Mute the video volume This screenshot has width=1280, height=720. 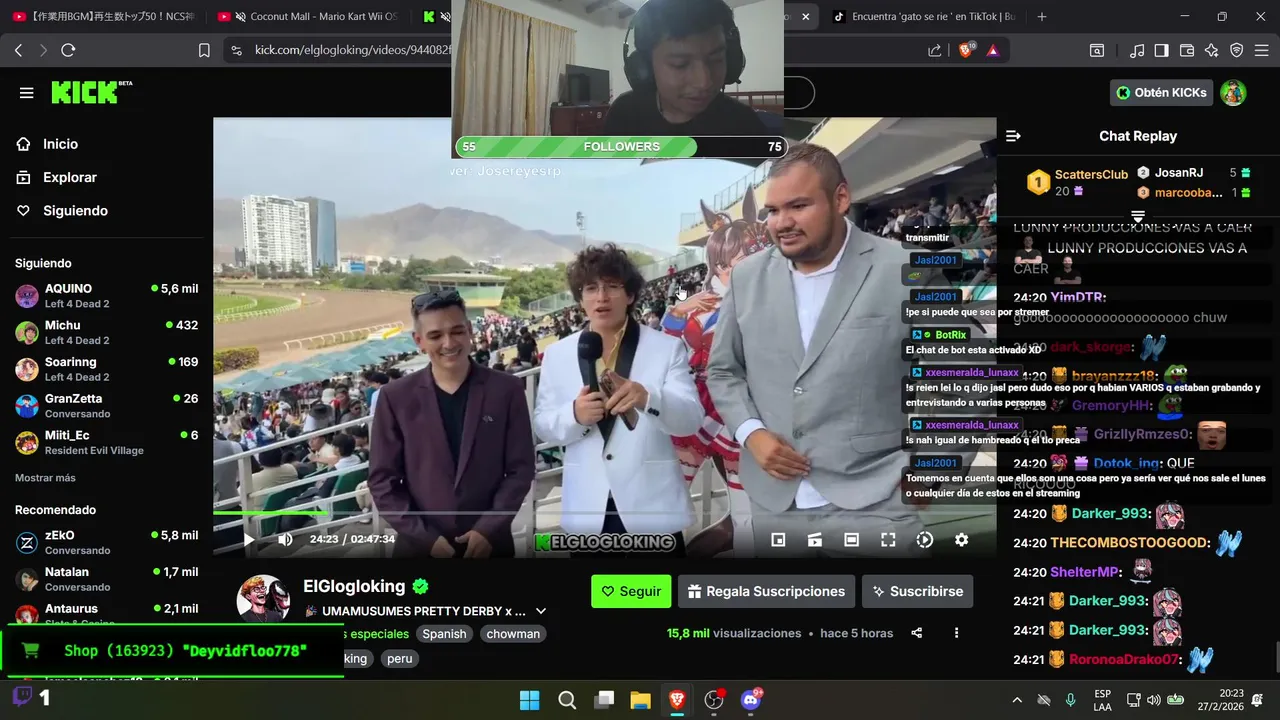285,540
